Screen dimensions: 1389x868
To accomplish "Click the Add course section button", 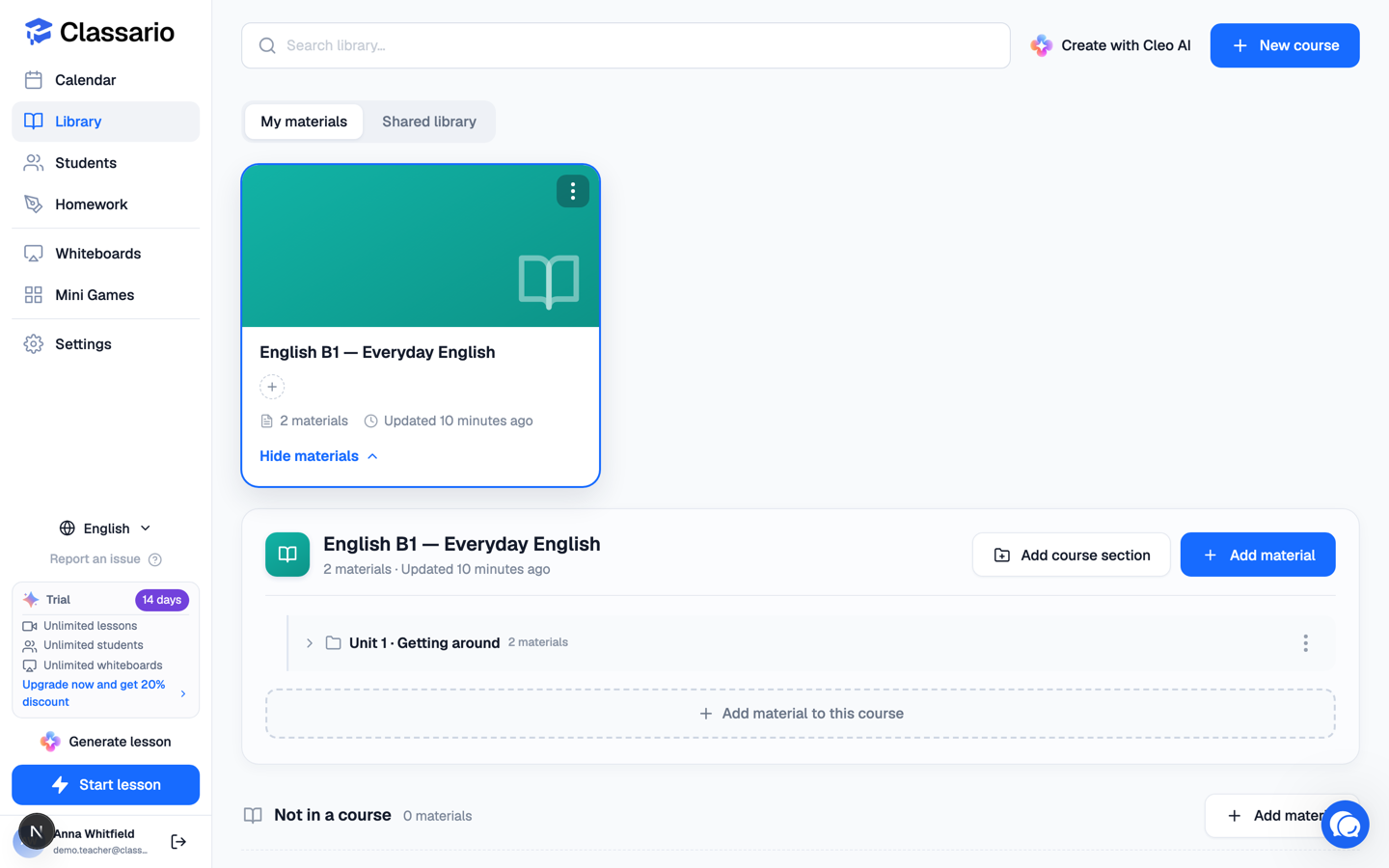I will (1071, 555).
